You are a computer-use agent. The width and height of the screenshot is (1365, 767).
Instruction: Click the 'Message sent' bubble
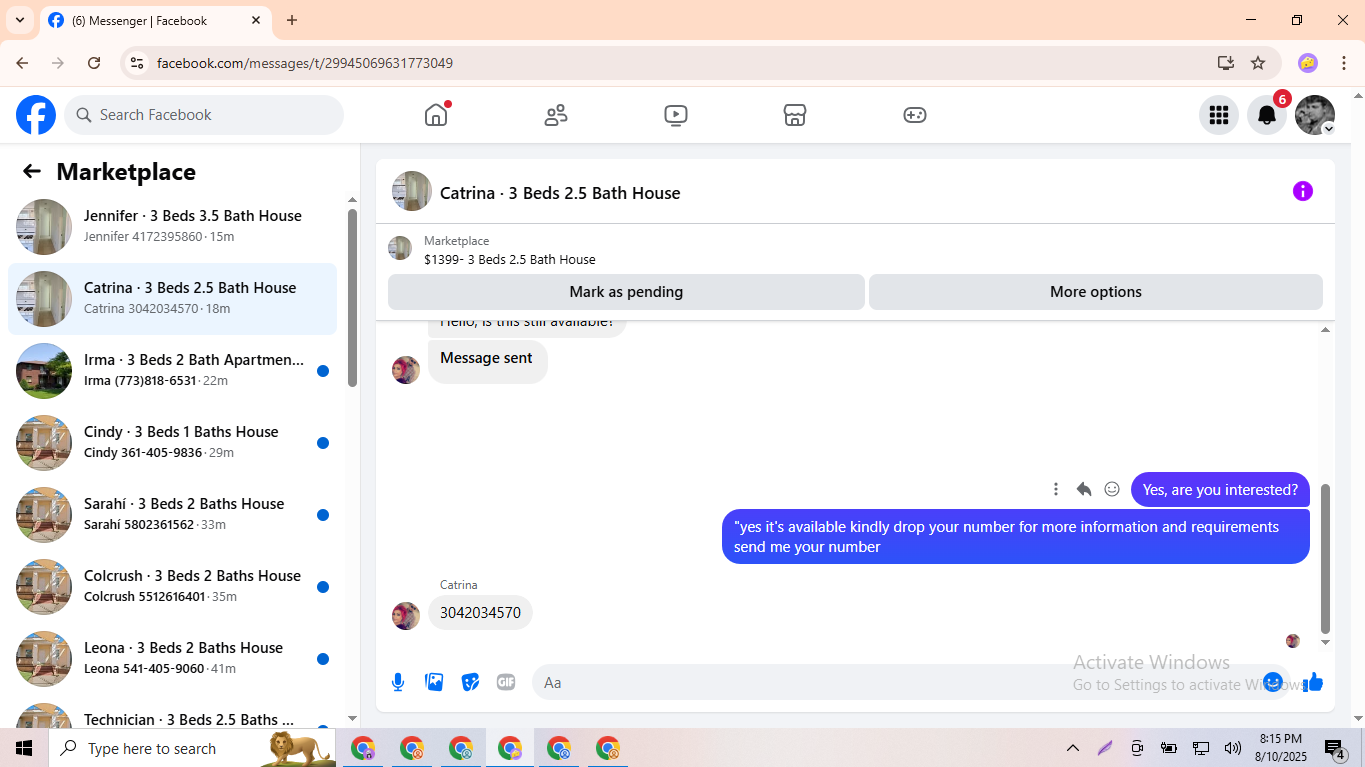click(x=487, y=360)
